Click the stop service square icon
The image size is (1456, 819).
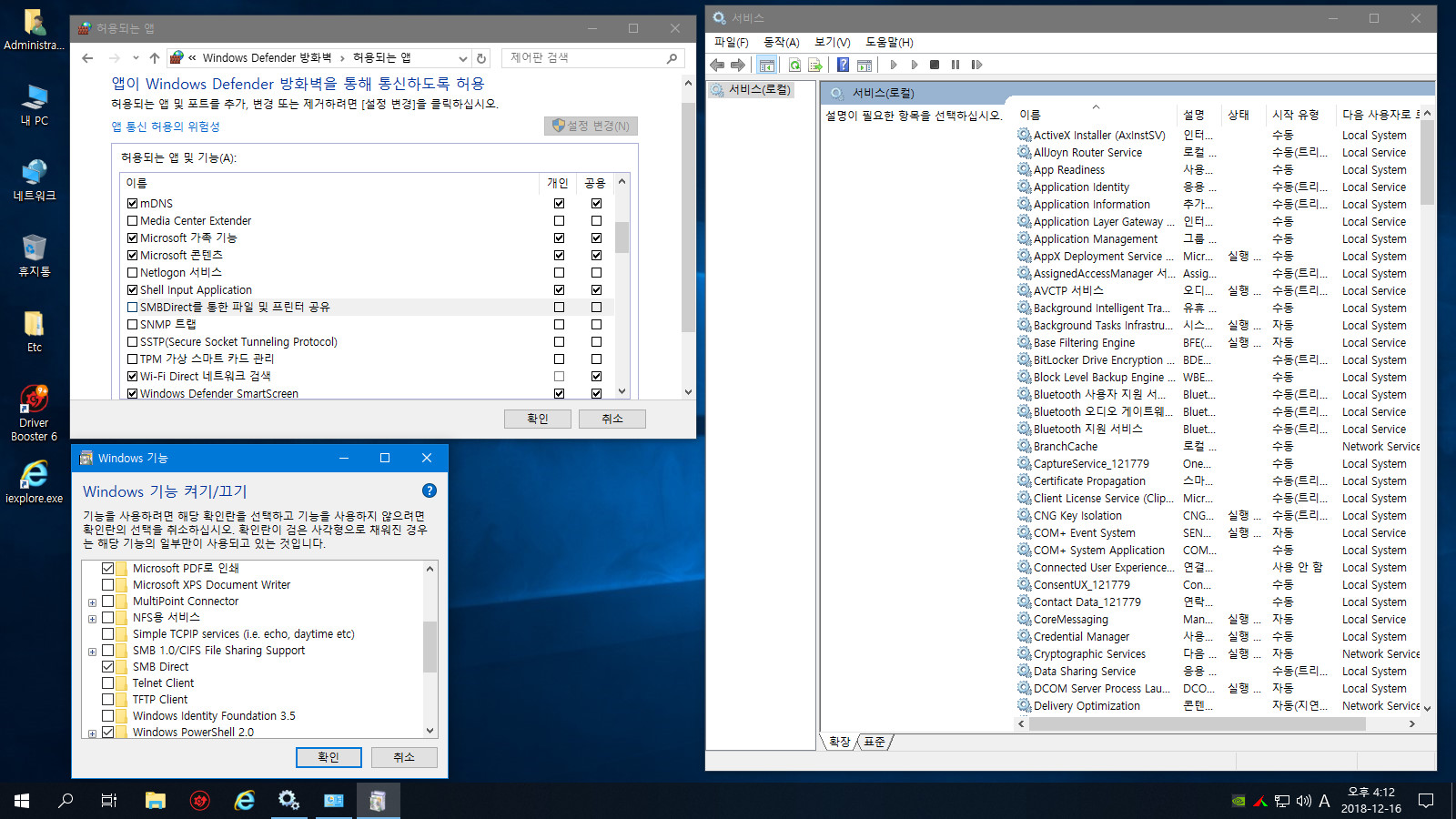(x=935, y=65)
